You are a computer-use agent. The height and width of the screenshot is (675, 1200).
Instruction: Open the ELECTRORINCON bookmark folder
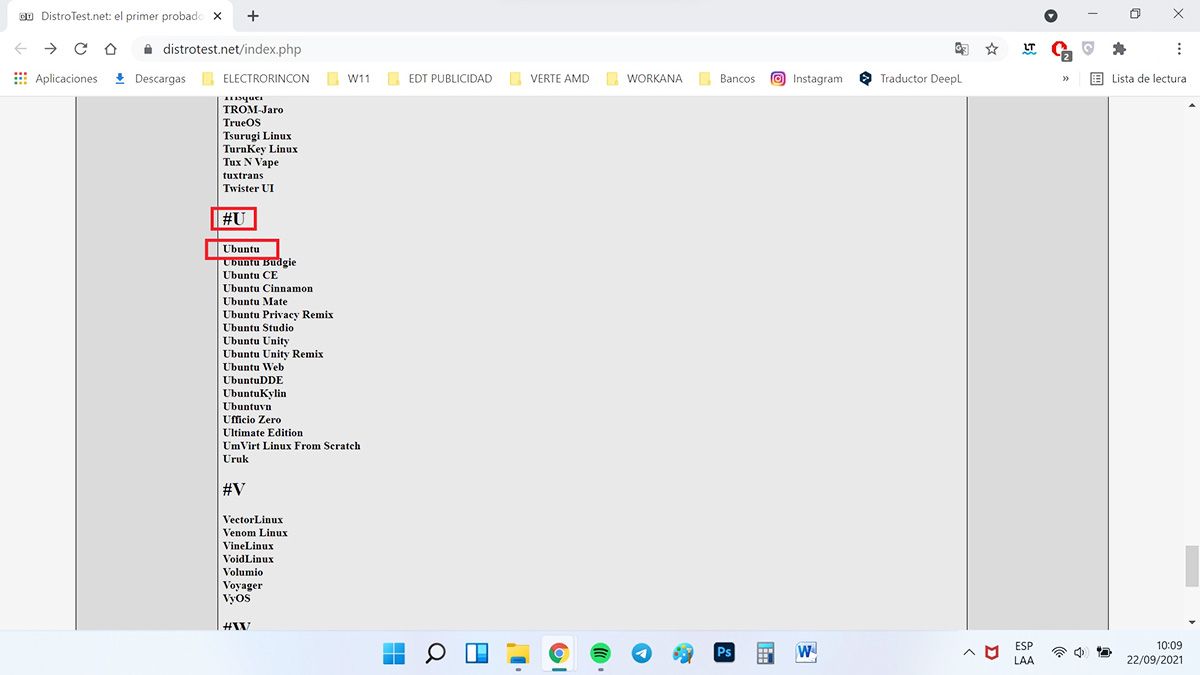(x=256, y=79)
